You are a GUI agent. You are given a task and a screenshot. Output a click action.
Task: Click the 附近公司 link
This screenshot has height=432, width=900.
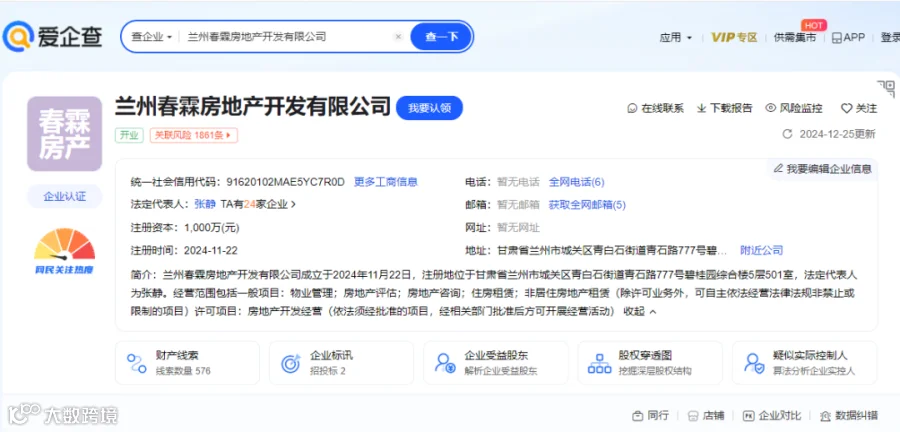tap(762, 250)
